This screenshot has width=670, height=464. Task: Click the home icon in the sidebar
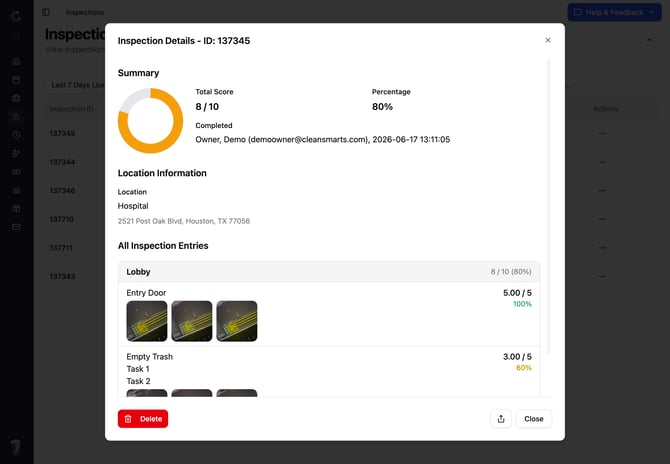click(x=16, y=61)
